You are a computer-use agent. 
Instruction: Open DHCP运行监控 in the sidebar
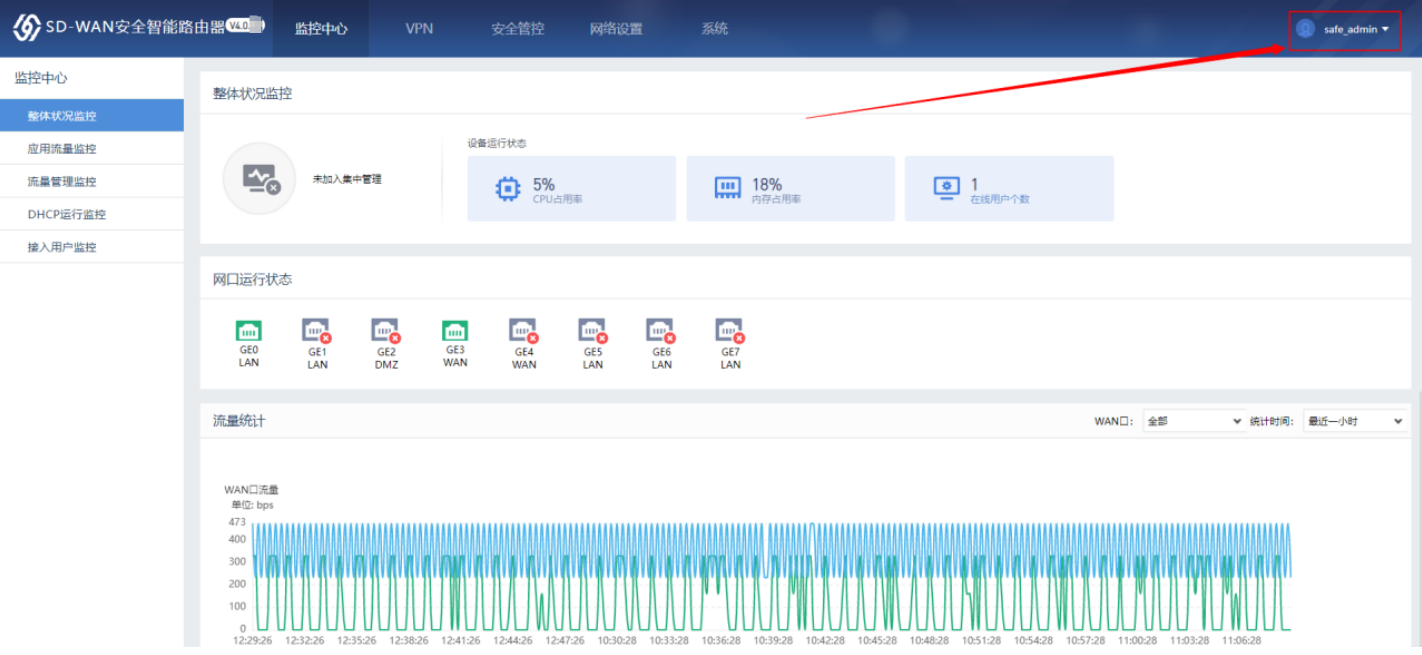point(67,214)
